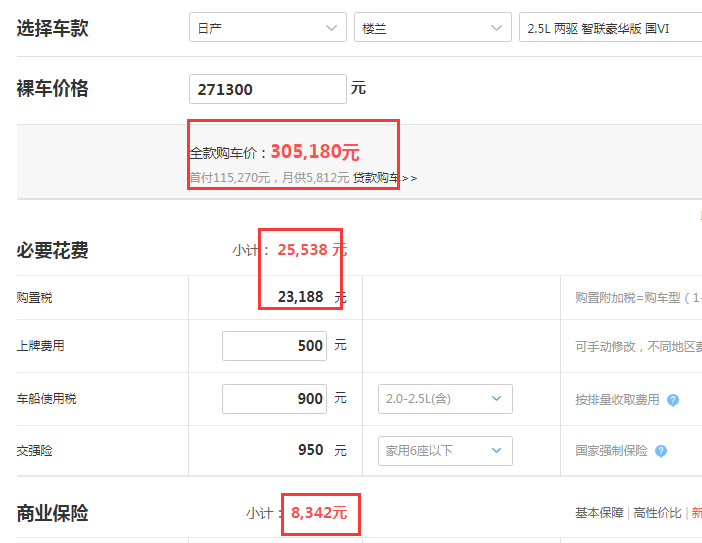The height and width of the screenshot is (543, 702).
Task: Click the 裸车价格 input field showing 271300
Action: point(268,89)
